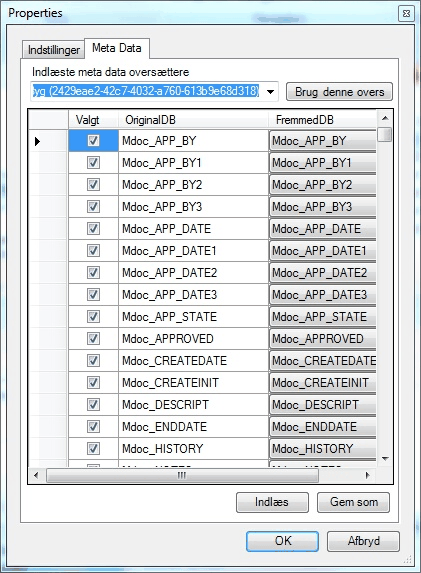Switch to the Indstillinger tab
The height and width of the screenshot is (573, 421).
click(54, 50)
